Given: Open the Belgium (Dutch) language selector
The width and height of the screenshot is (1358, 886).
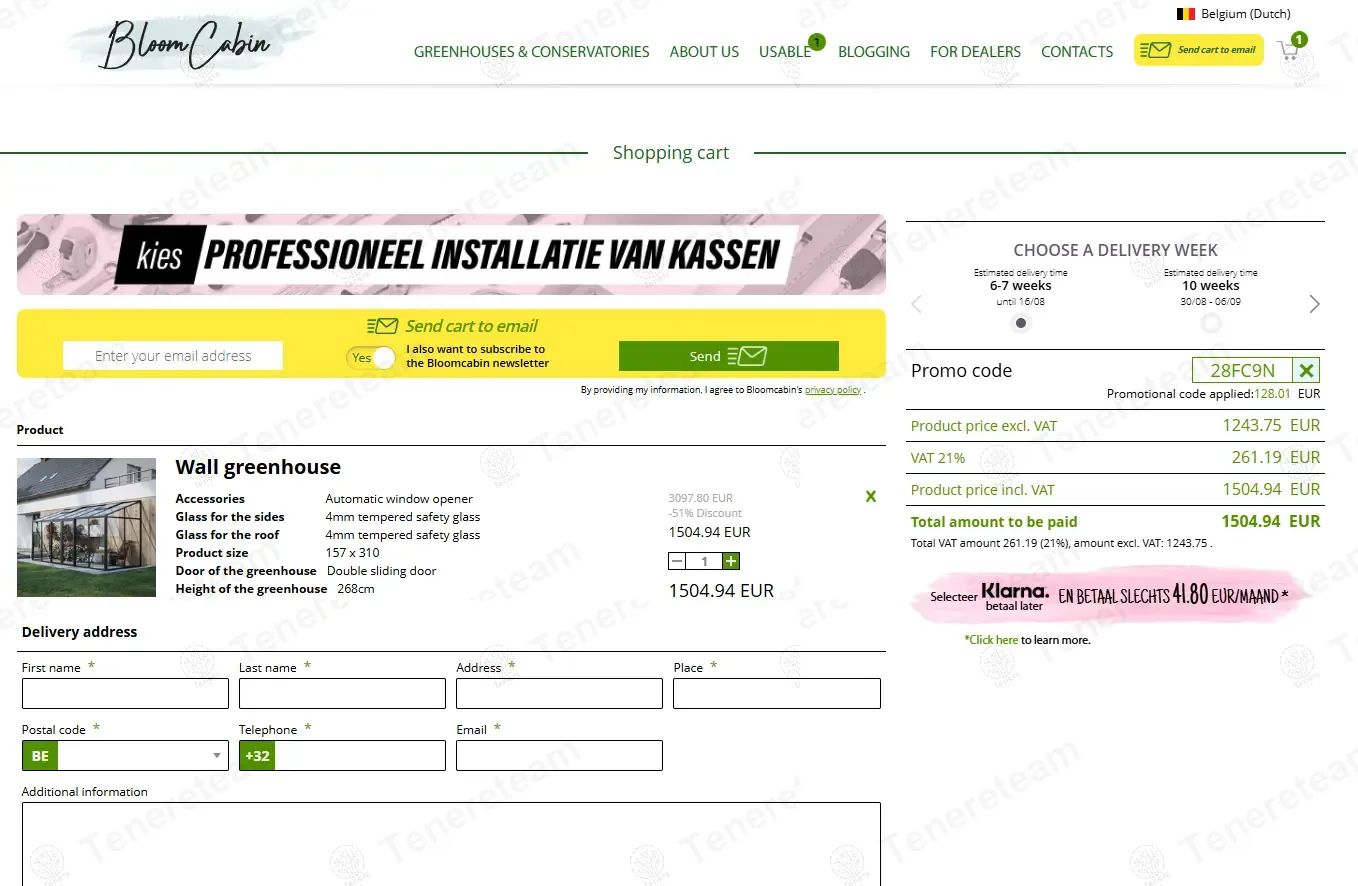Looking at the screenshot, I should [x=1234, y=14].
